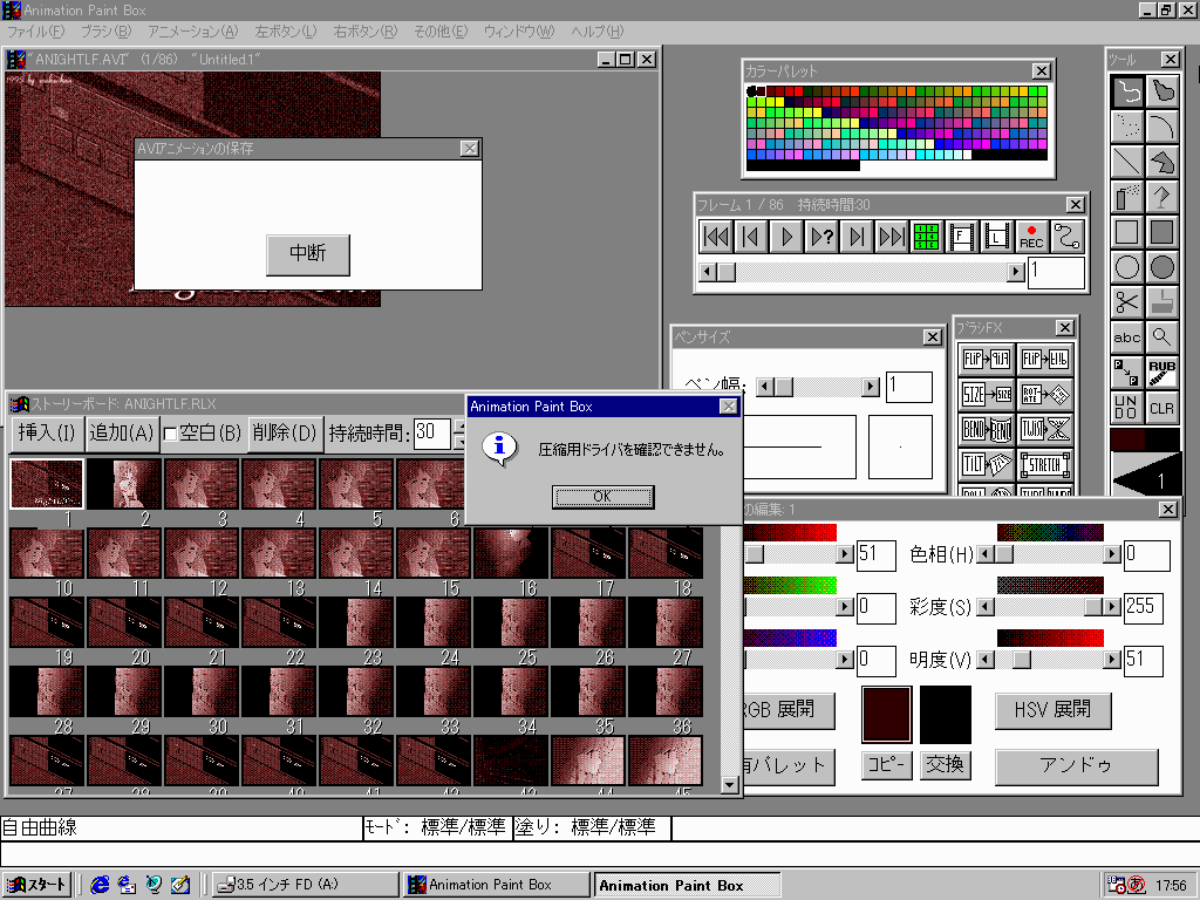Apply the STRETCH brush FX

[1047, 462]
